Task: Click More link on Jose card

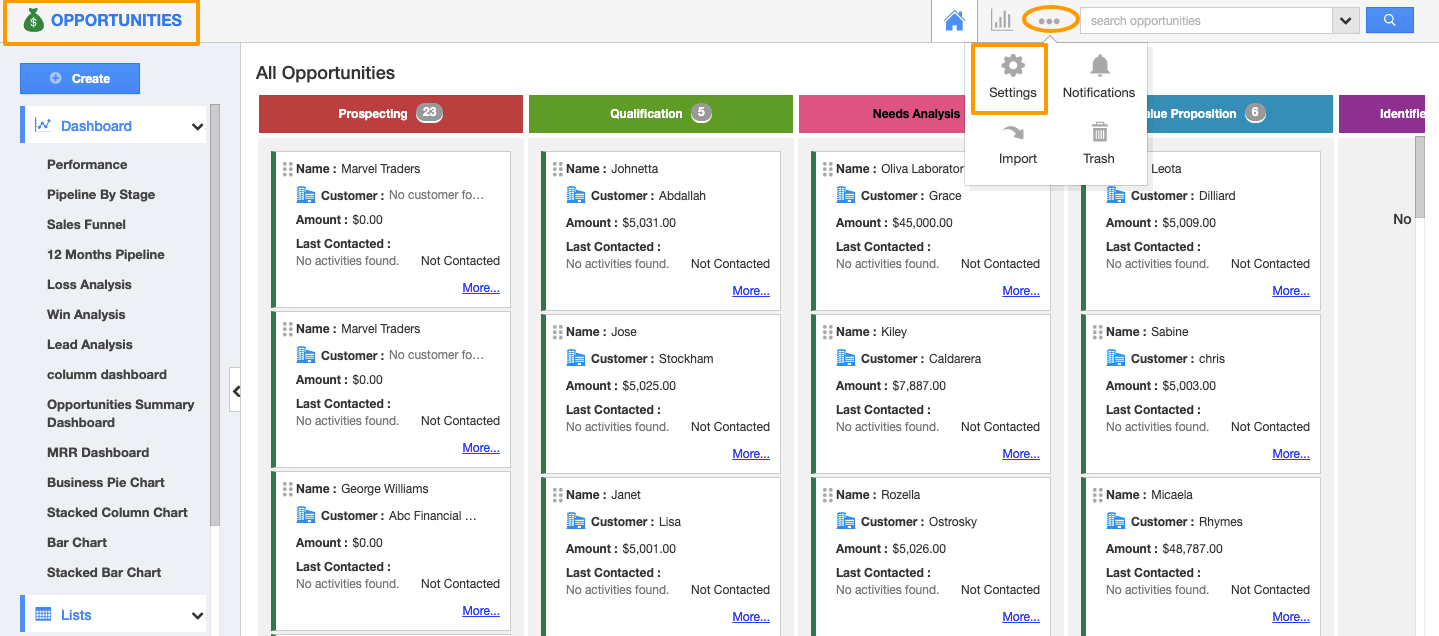Action: (x=750, y=454)
